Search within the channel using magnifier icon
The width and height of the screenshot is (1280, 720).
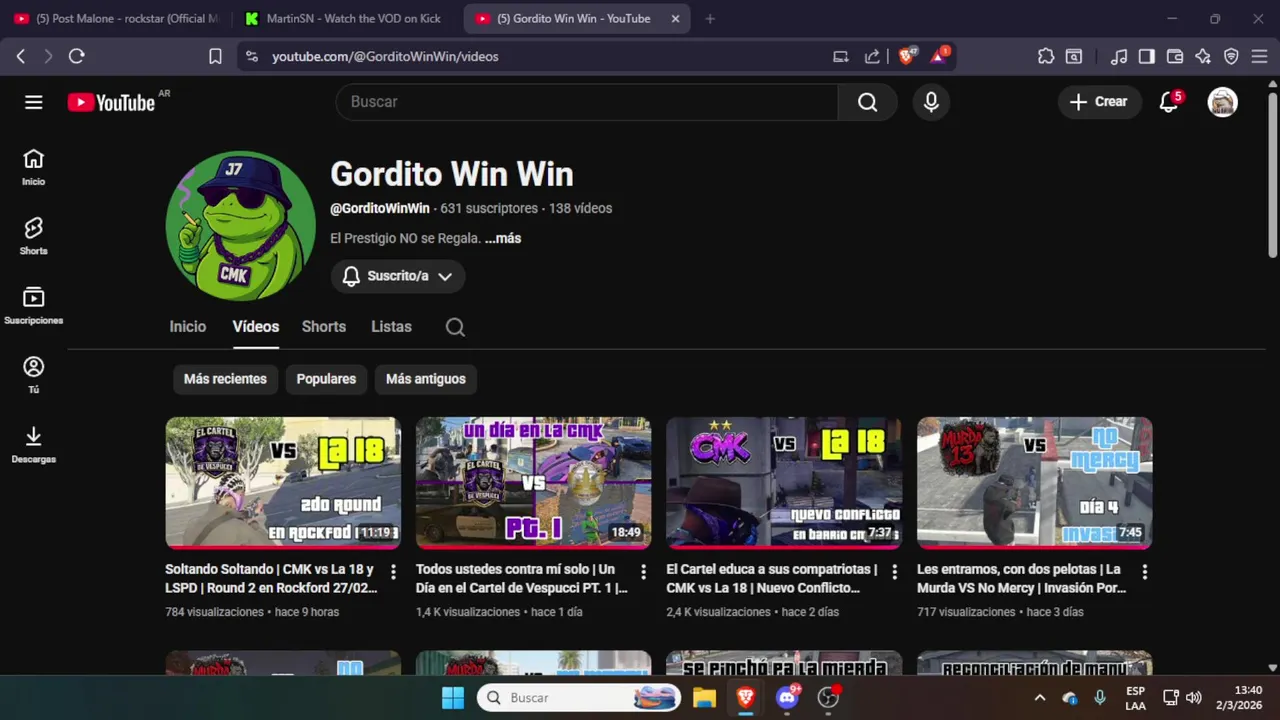coord(455,327)
